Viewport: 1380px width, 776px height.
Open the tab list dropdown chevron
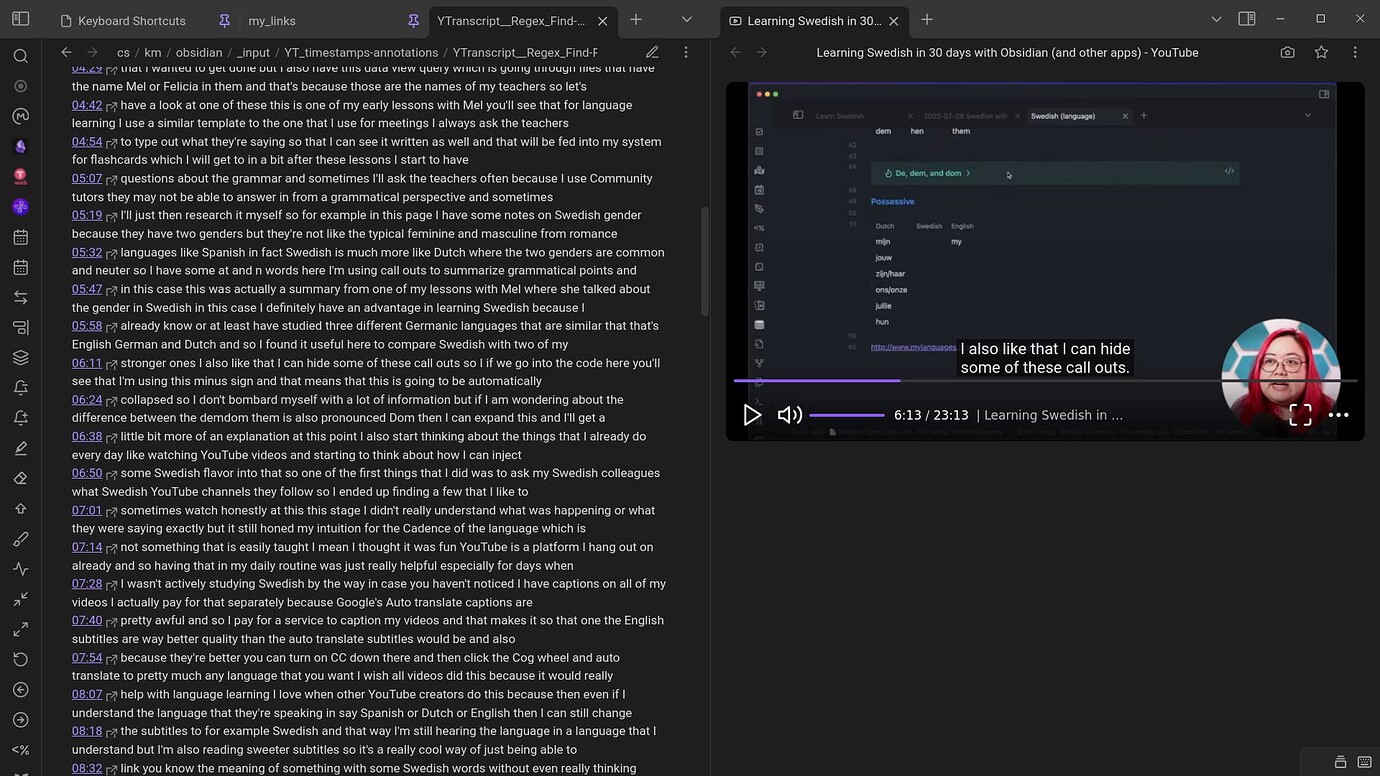pos(686,20)
